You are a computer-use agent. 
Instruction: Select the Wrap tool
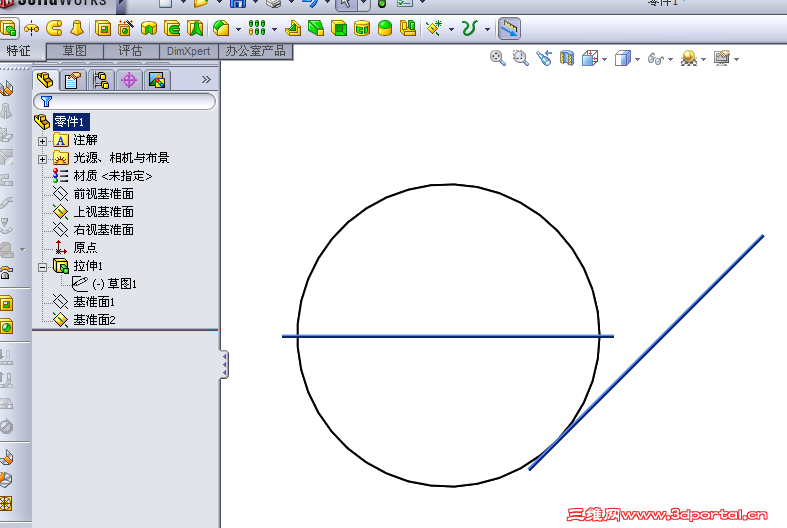pyautogui.click(x=362, y=28)
